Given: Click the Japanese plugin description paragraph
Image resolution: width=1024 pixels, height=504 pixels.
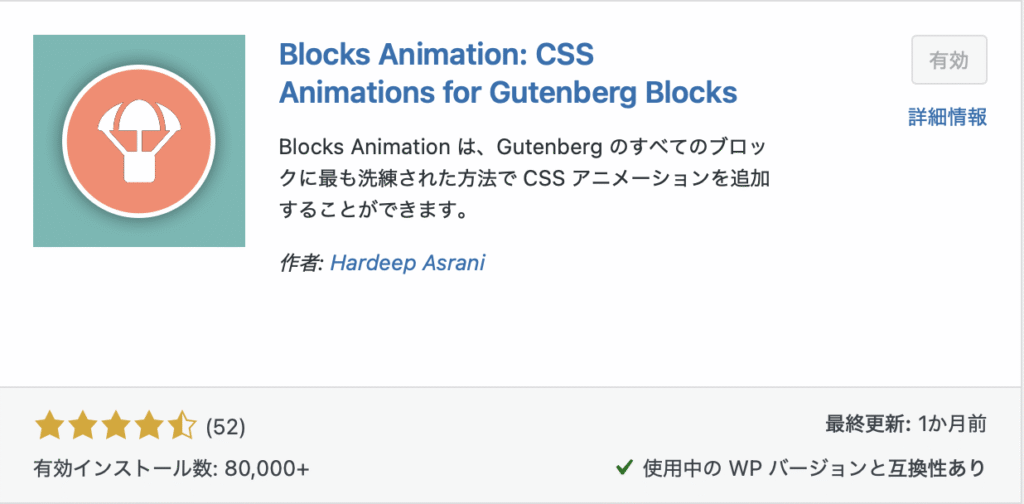Looking at the screenshot, I should (524, 179).
